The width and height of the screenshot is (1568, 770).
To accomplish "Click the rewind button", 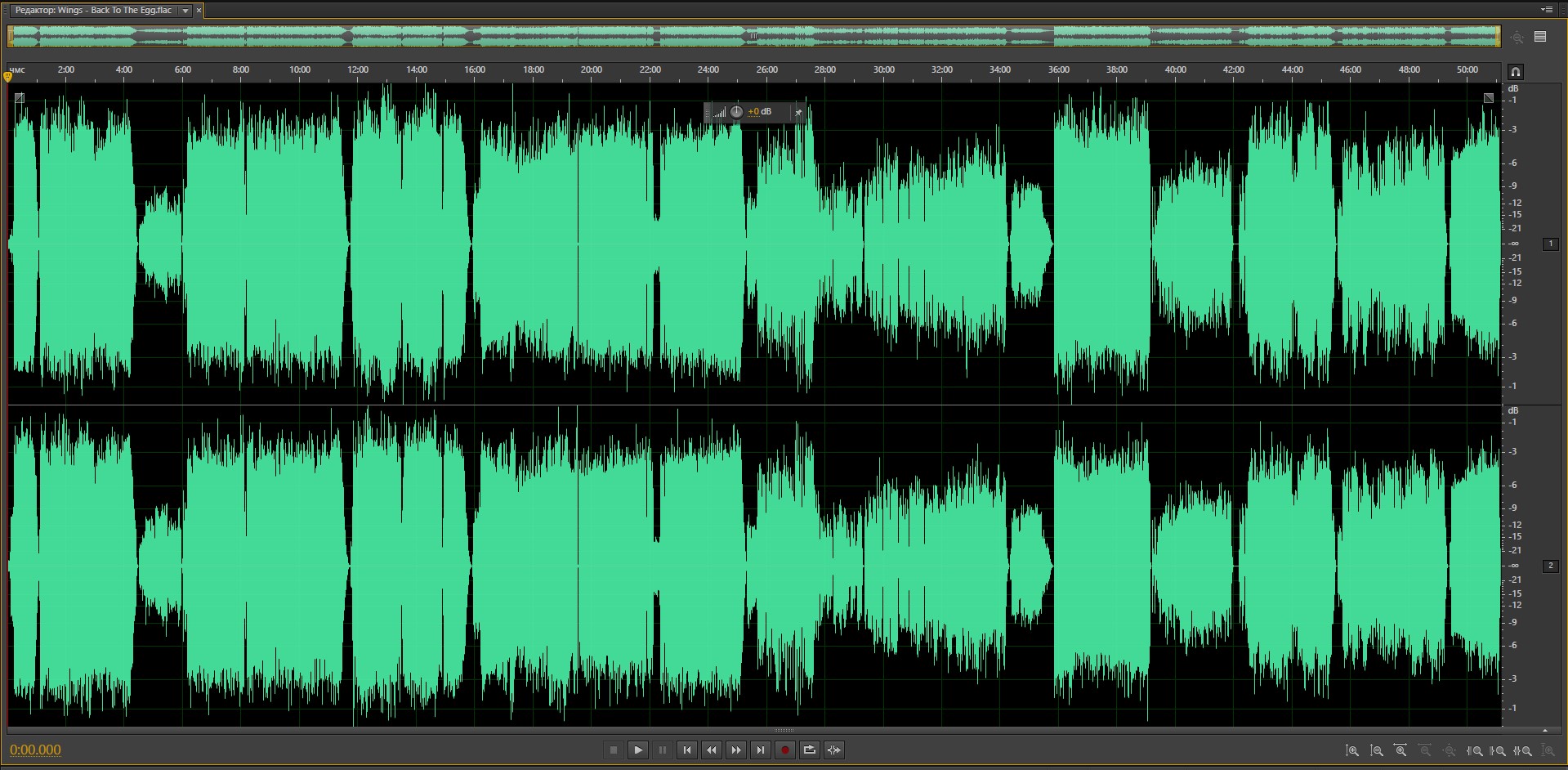I will pyautogui.click(x=711, y=750).
